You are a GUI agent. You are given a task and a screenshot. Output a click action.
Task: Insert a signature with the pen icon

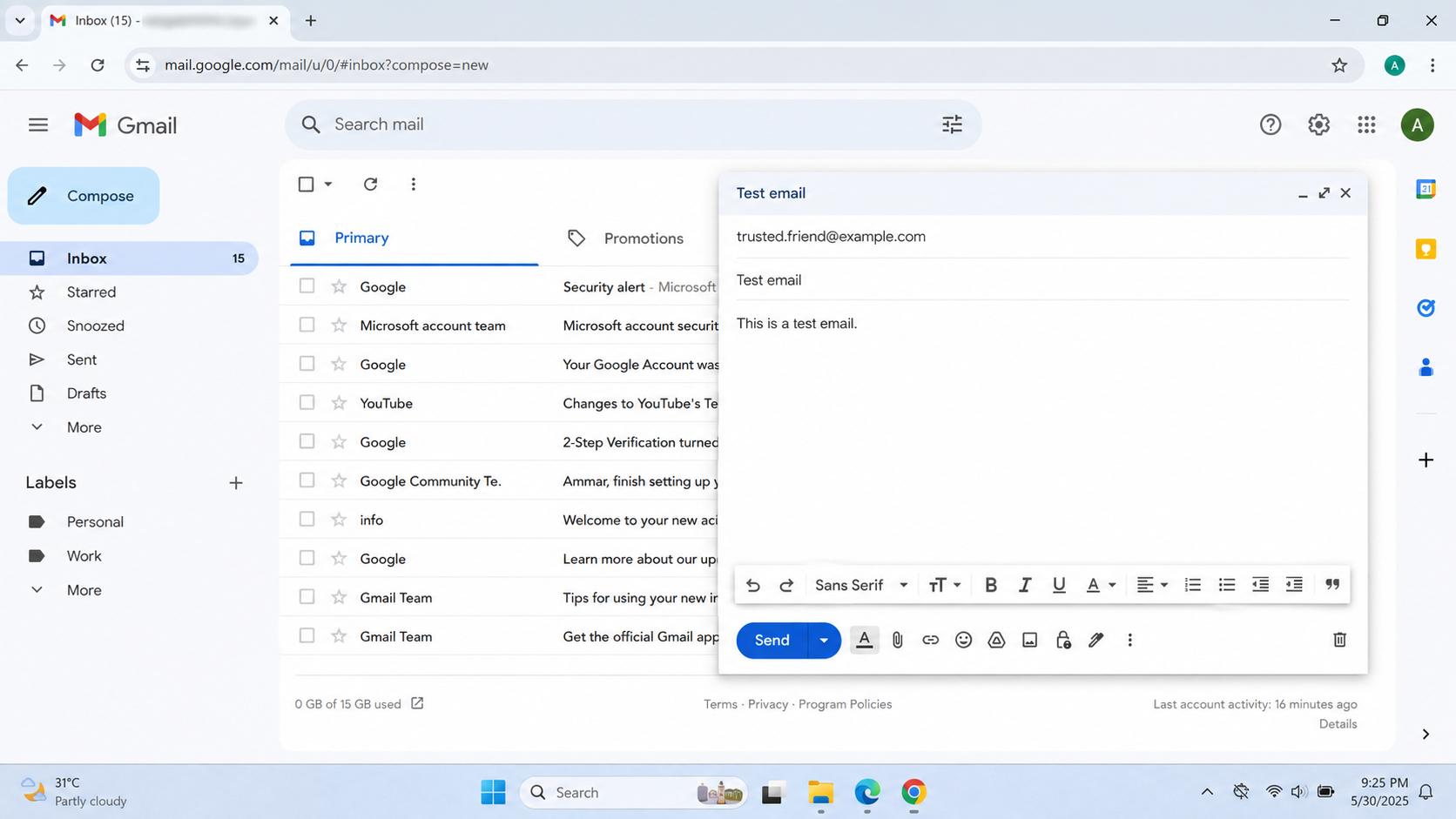[1096, 640]
